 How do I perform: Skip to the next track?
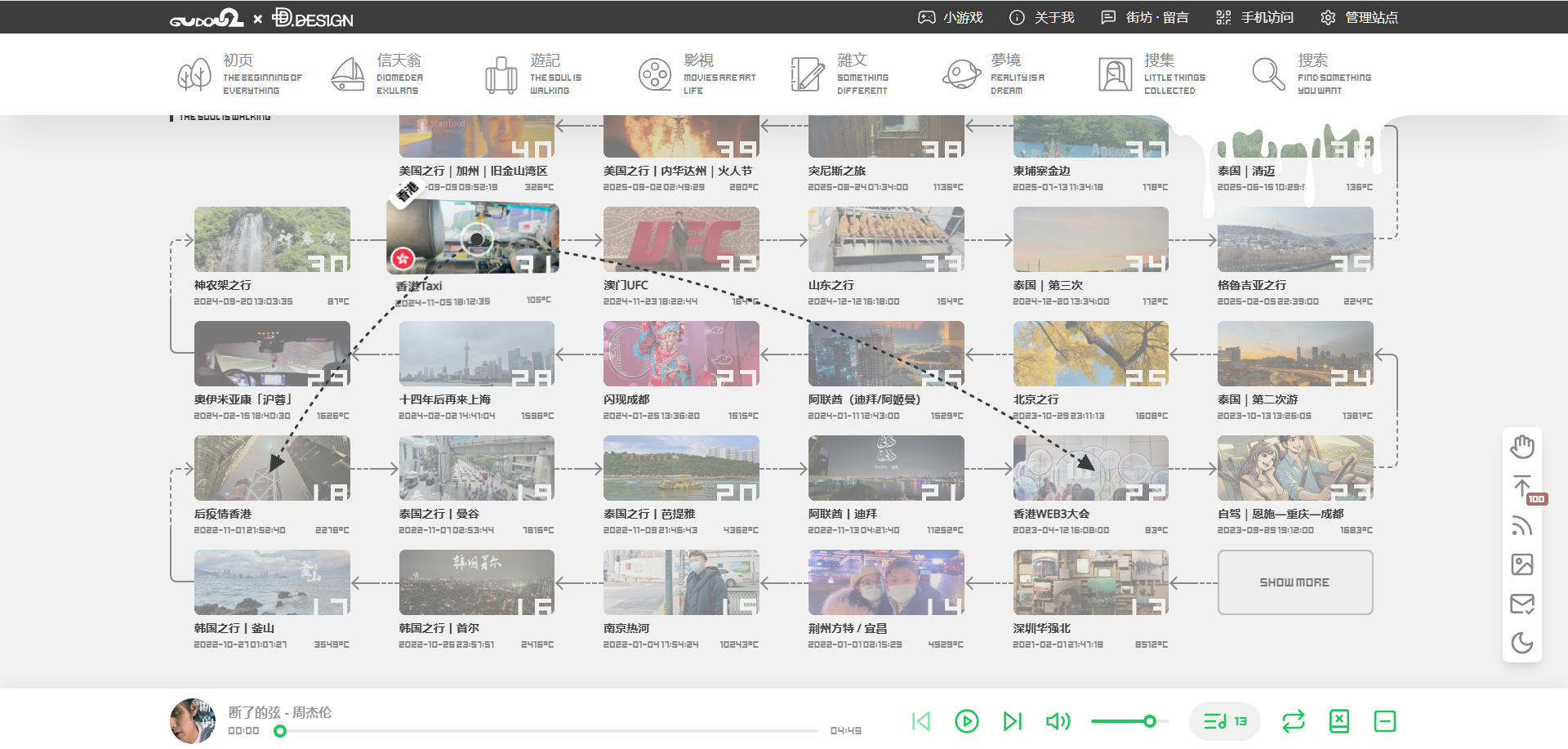(x=1012, y=721)
